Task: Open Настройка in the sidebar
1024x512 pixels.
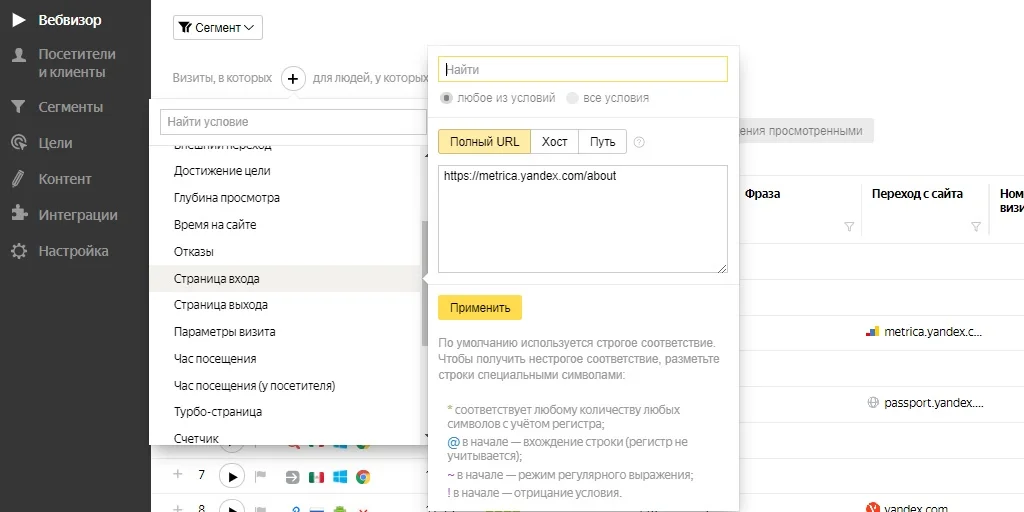Action: coord(73,251)
